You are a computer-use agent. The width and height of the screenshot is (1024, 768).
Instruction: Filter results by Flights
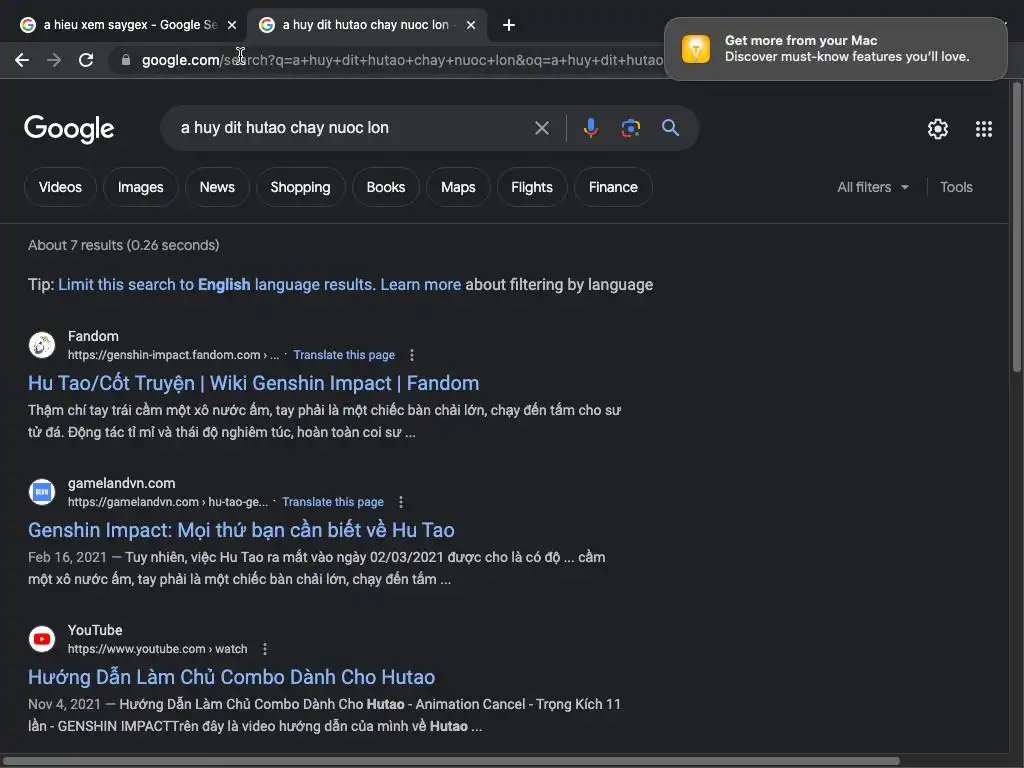pos(532,187)
